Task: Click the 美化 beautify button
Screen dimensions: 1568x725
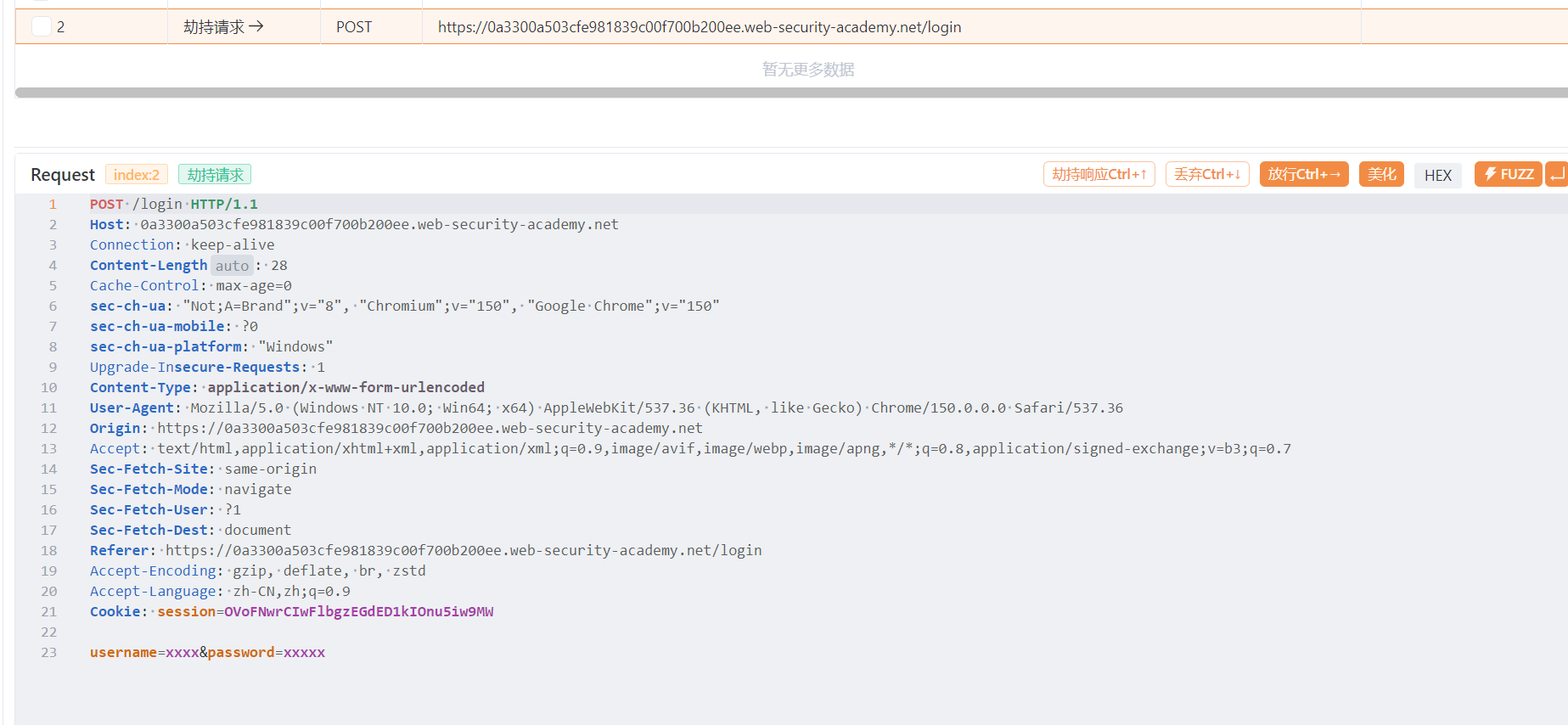Action: click(x=1381, y=174)
